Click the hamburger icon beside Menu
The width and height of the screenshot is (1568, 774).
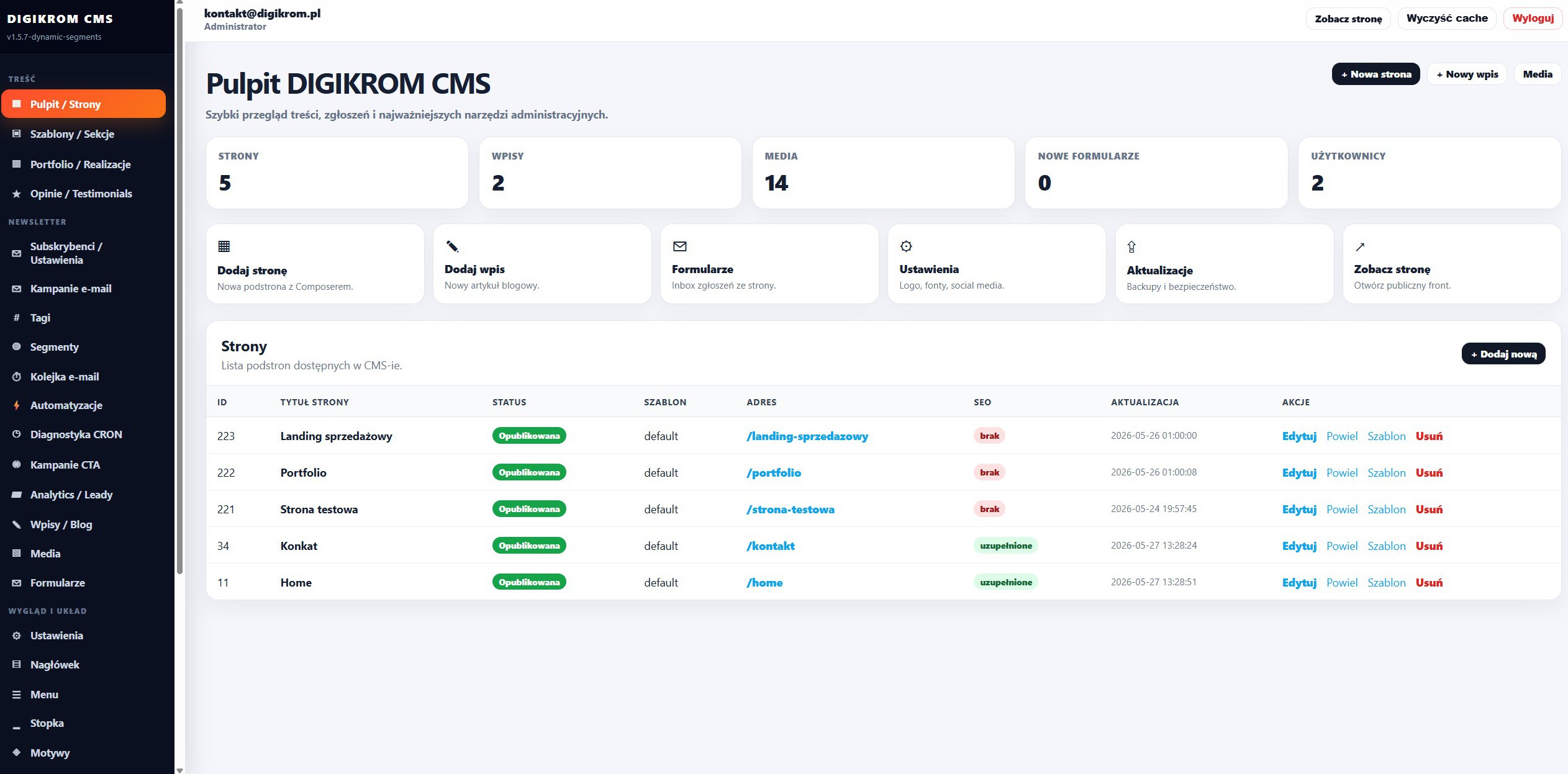coord(17,695)
